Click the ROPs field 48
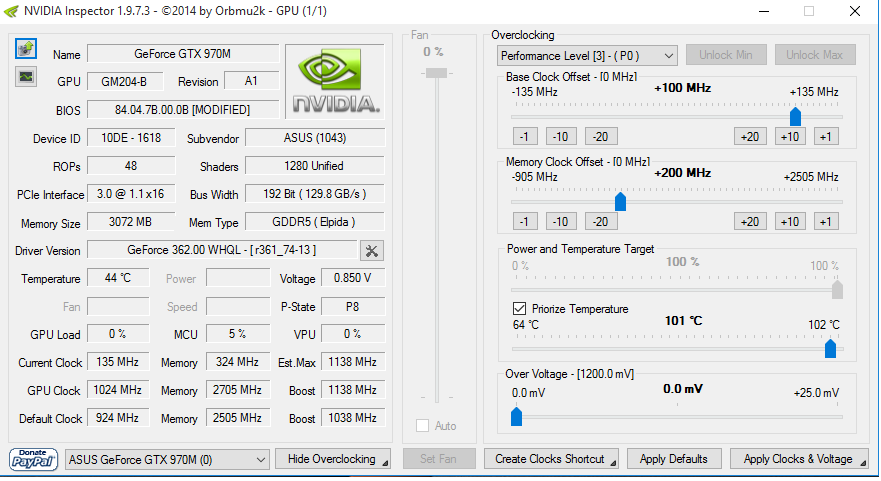The image size is (881, 481). (x=131, y=166)
